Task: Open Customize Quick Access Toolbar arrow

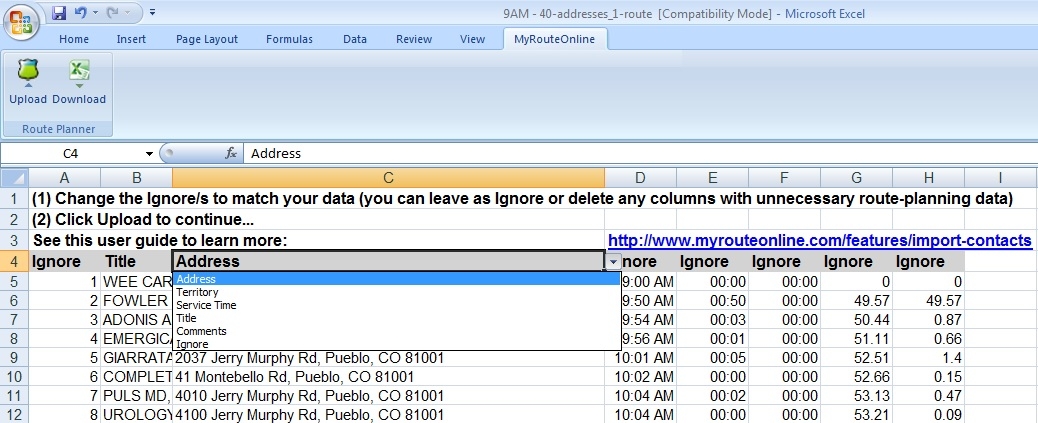Action: click(152, 13)
